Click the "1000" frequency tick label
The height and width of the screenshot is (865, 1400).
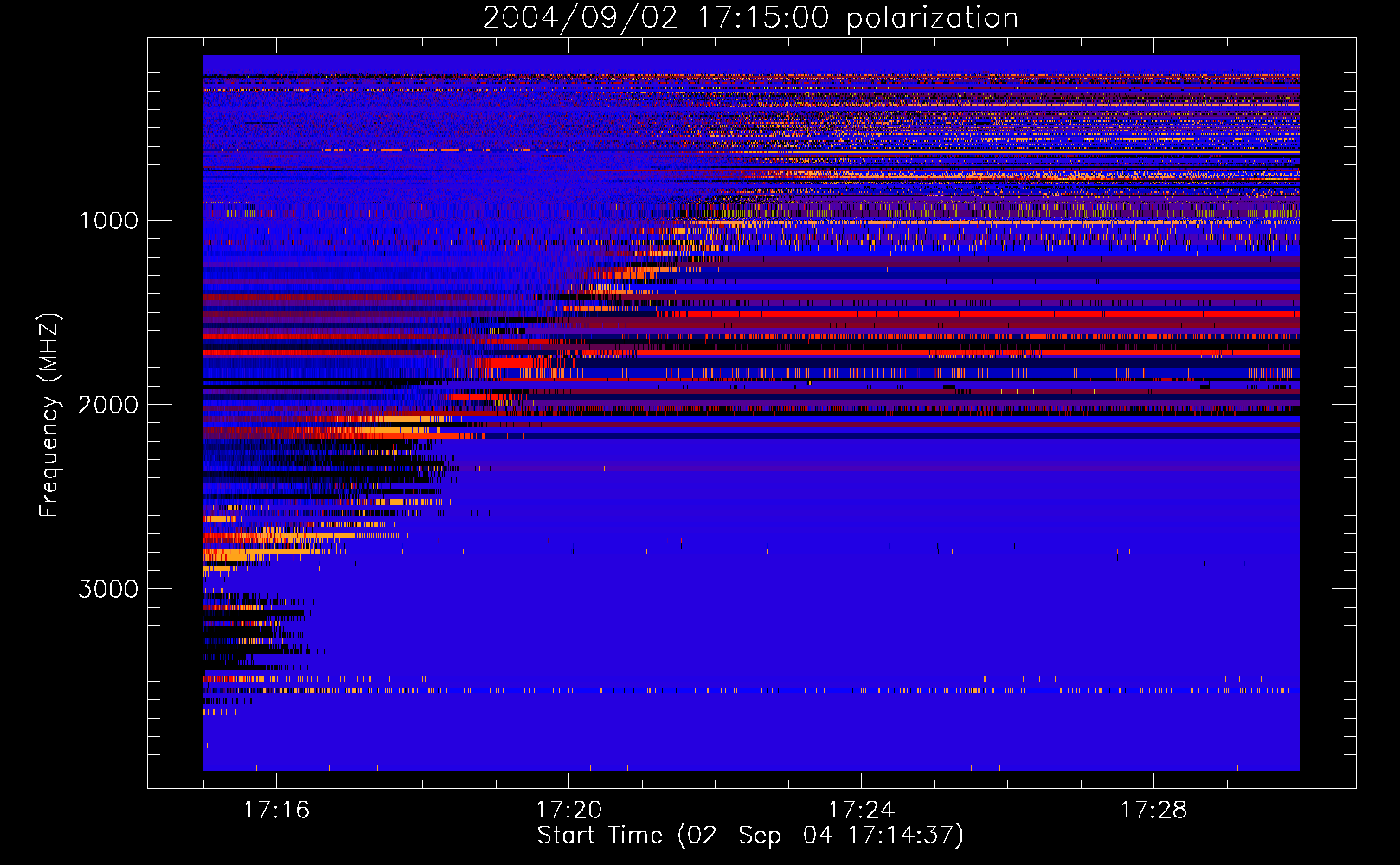click(x=108, y=221)
